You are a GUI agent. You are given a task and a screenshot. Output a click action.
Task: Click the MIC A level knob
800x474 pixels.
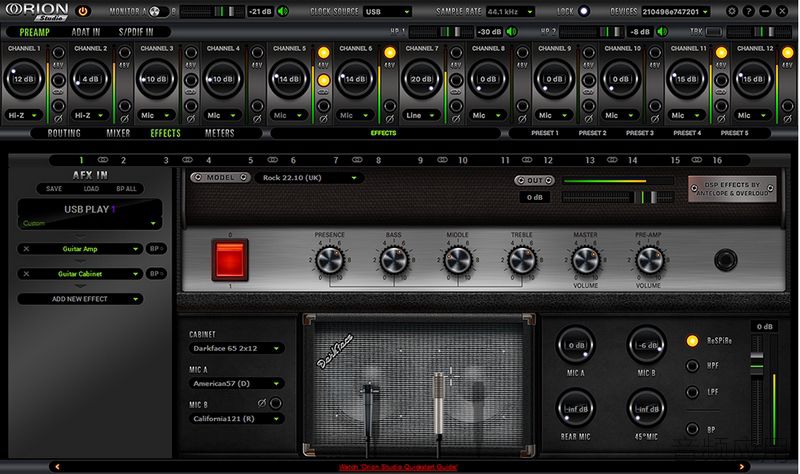point(576,345)
